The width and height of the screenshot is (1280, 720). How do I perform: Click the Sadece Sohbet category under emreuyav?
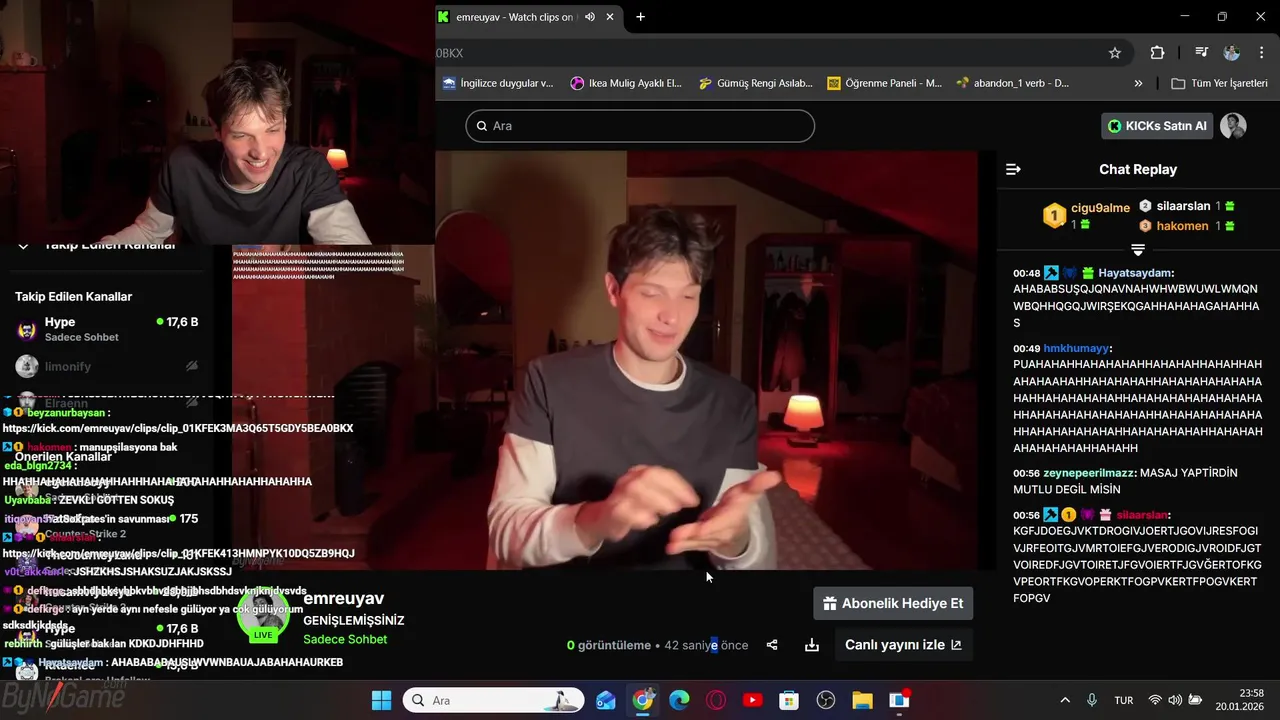(345, 639)
